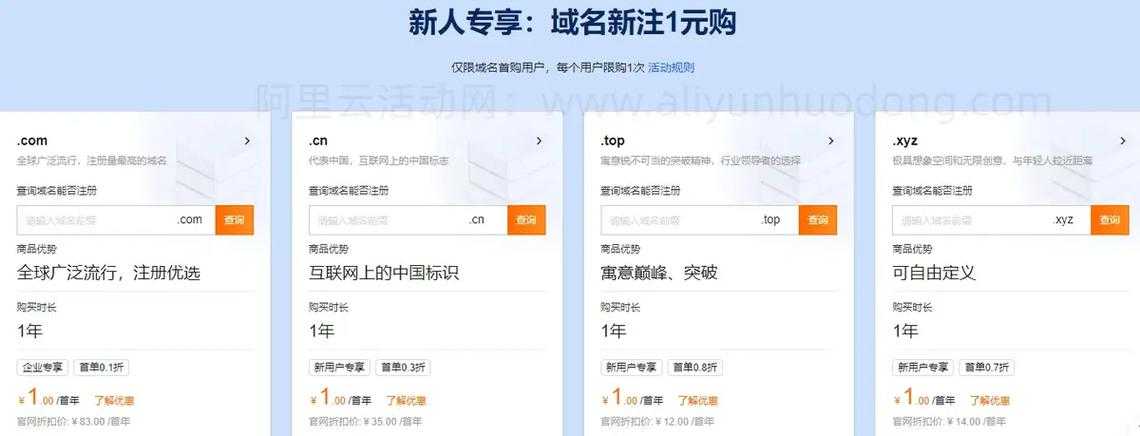Click the 新人专享：域名新注1元购 heading
This screenshot has height=436, width=1140.
click(572, 22)
